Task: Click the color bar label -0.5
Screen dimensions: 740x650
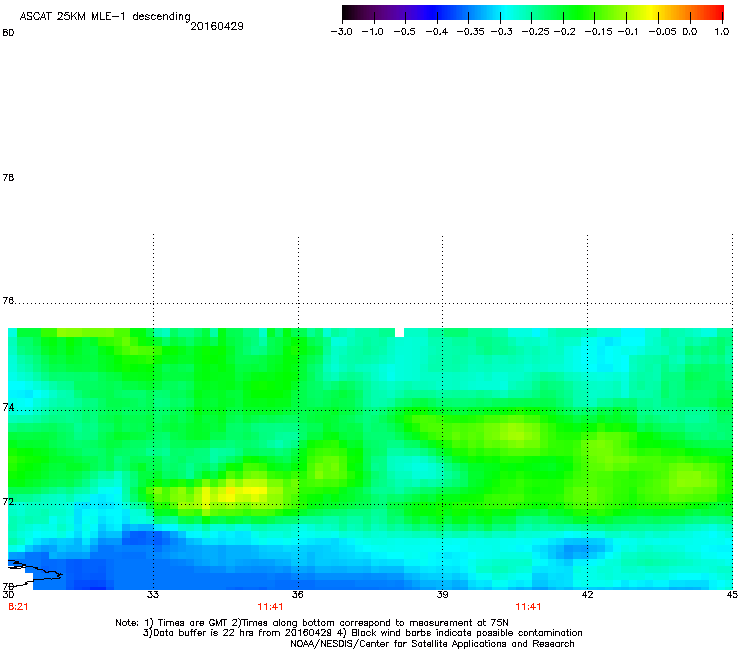Action: (x=404, y=32)
